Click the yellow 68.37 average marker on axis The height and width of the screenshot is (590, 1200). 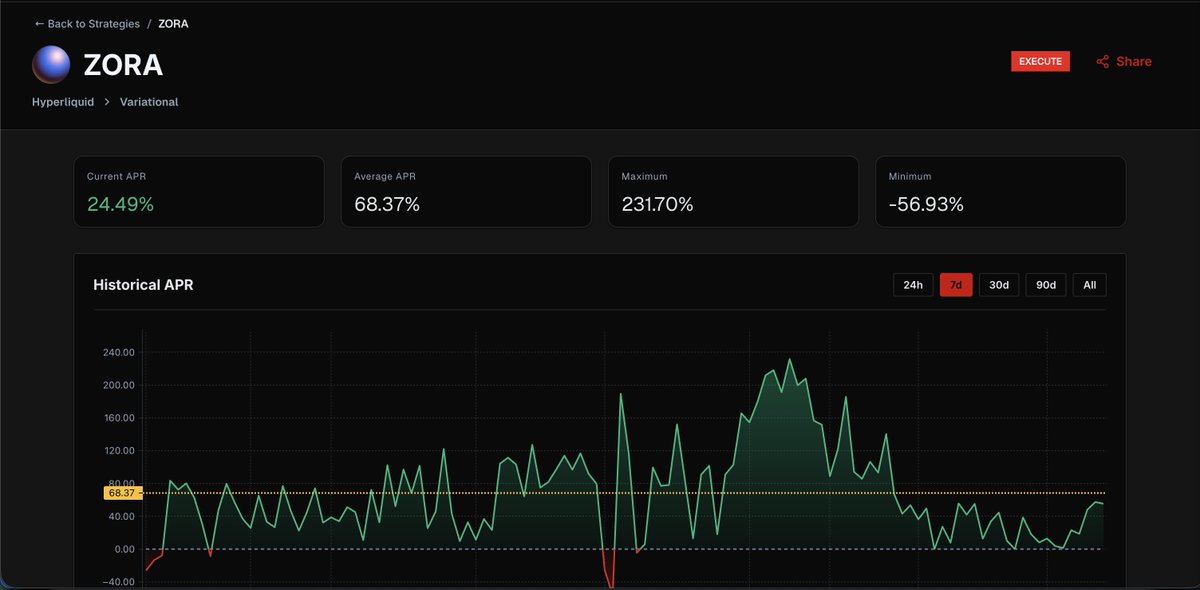tap(122, 493)
